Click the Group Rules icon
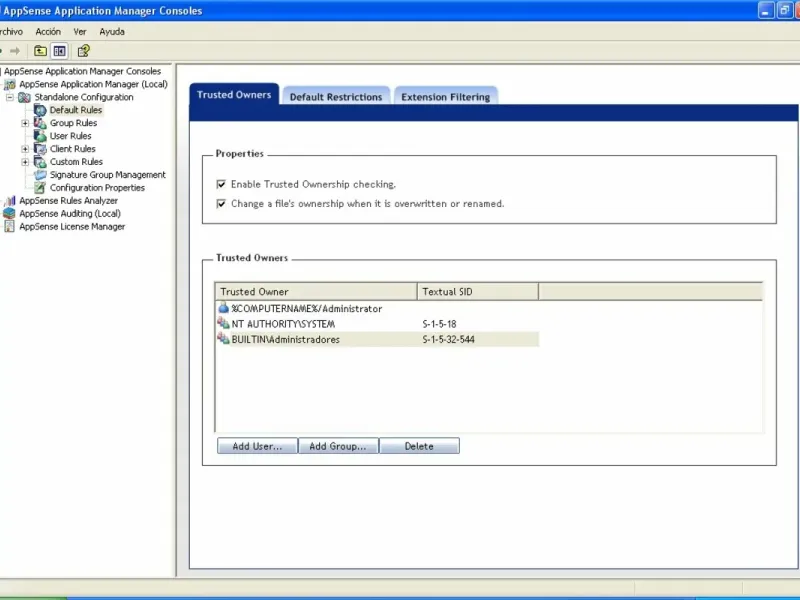The image size is (800, 600). (40, 123)
